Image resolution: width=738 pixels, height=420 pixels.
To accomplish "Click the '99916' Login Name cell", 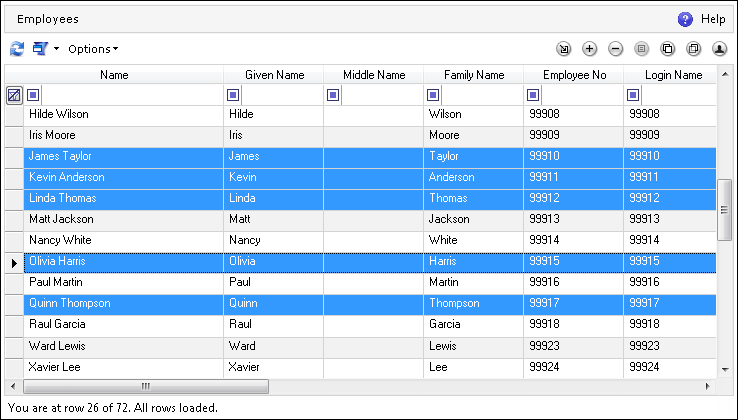I will coord(670,283).
